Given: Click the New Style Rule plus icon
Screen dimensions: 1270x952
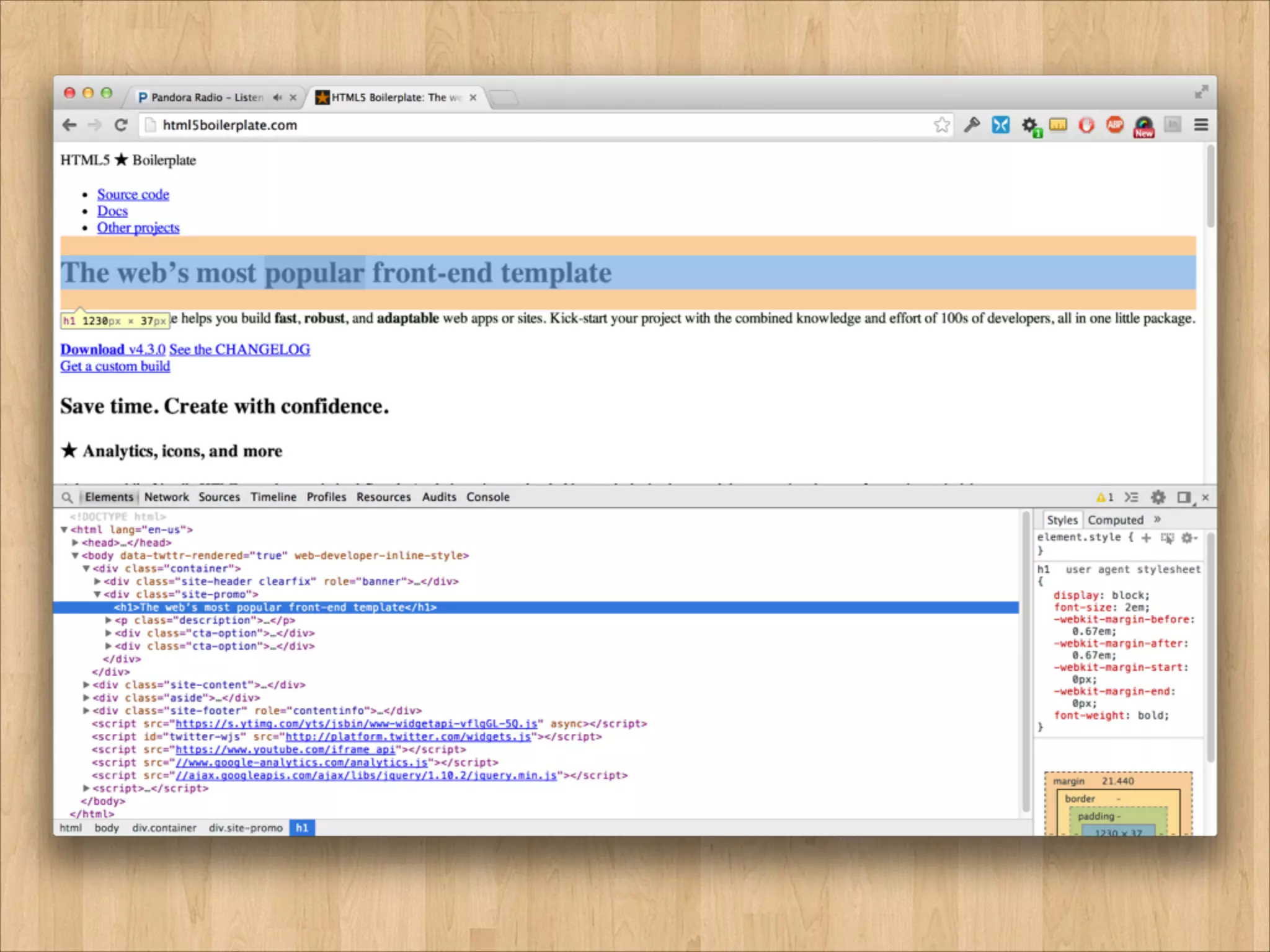Looking at the screenshot, I should pyautogui.click(x=1146, y=537).
